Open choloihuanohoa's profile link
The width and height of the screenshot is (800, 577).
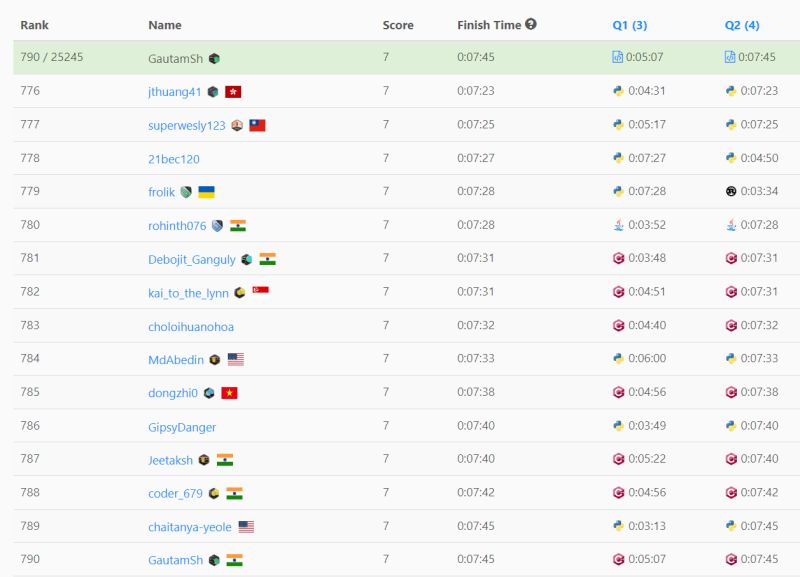point(191,326)
